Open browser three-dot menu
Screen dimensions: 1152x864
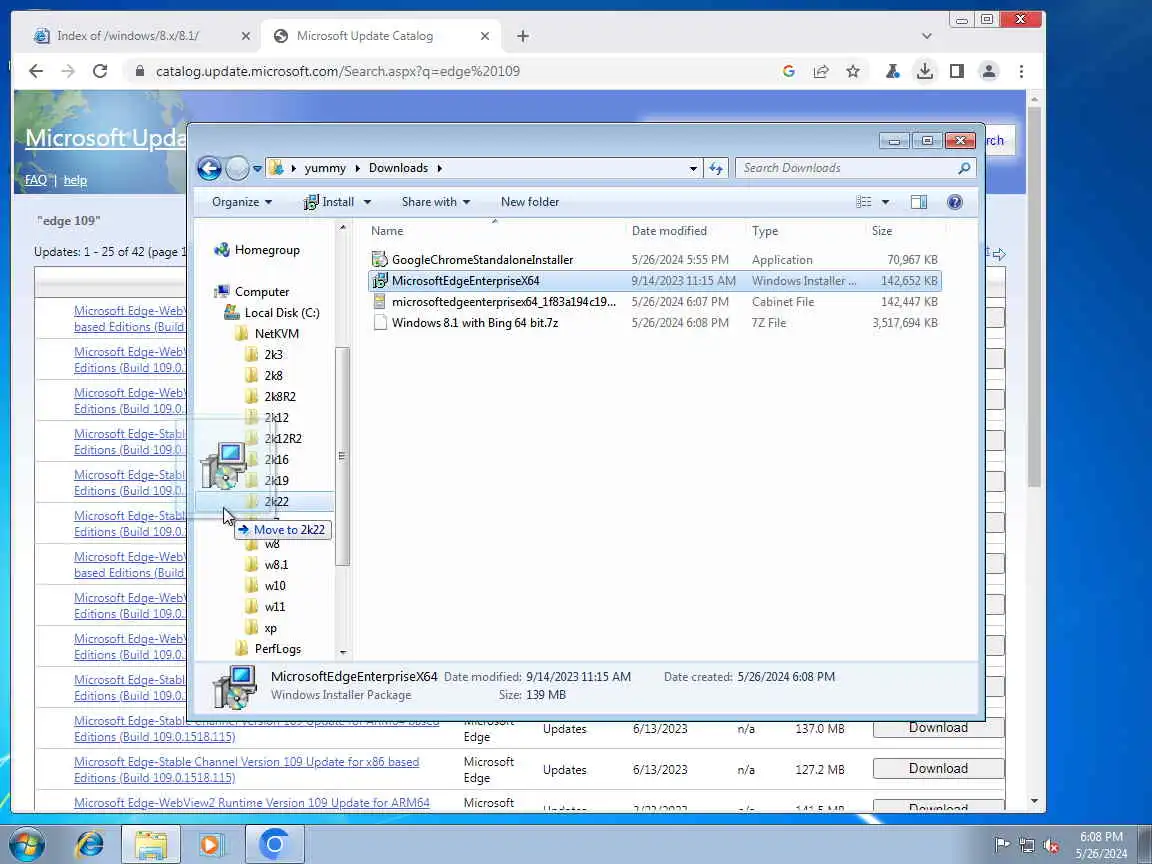pos(1021,71)
